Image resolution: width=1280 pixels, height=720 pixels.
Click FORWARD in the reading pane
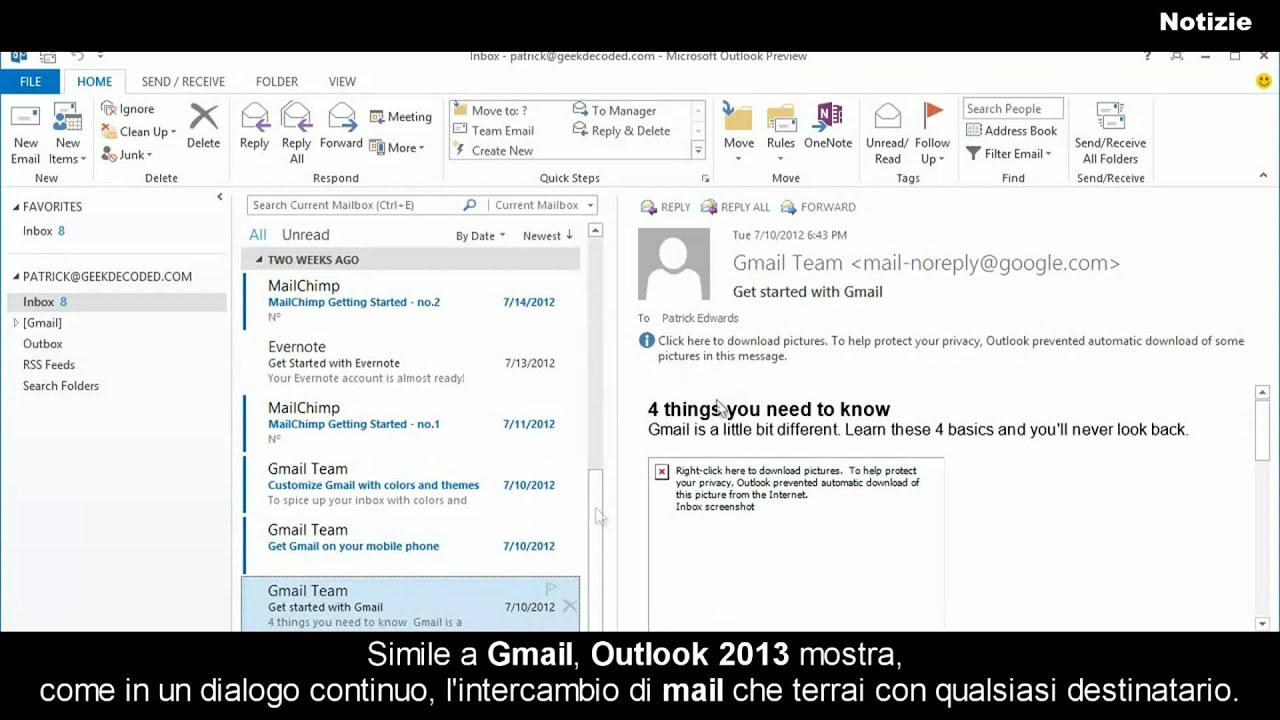coord(818,207)
